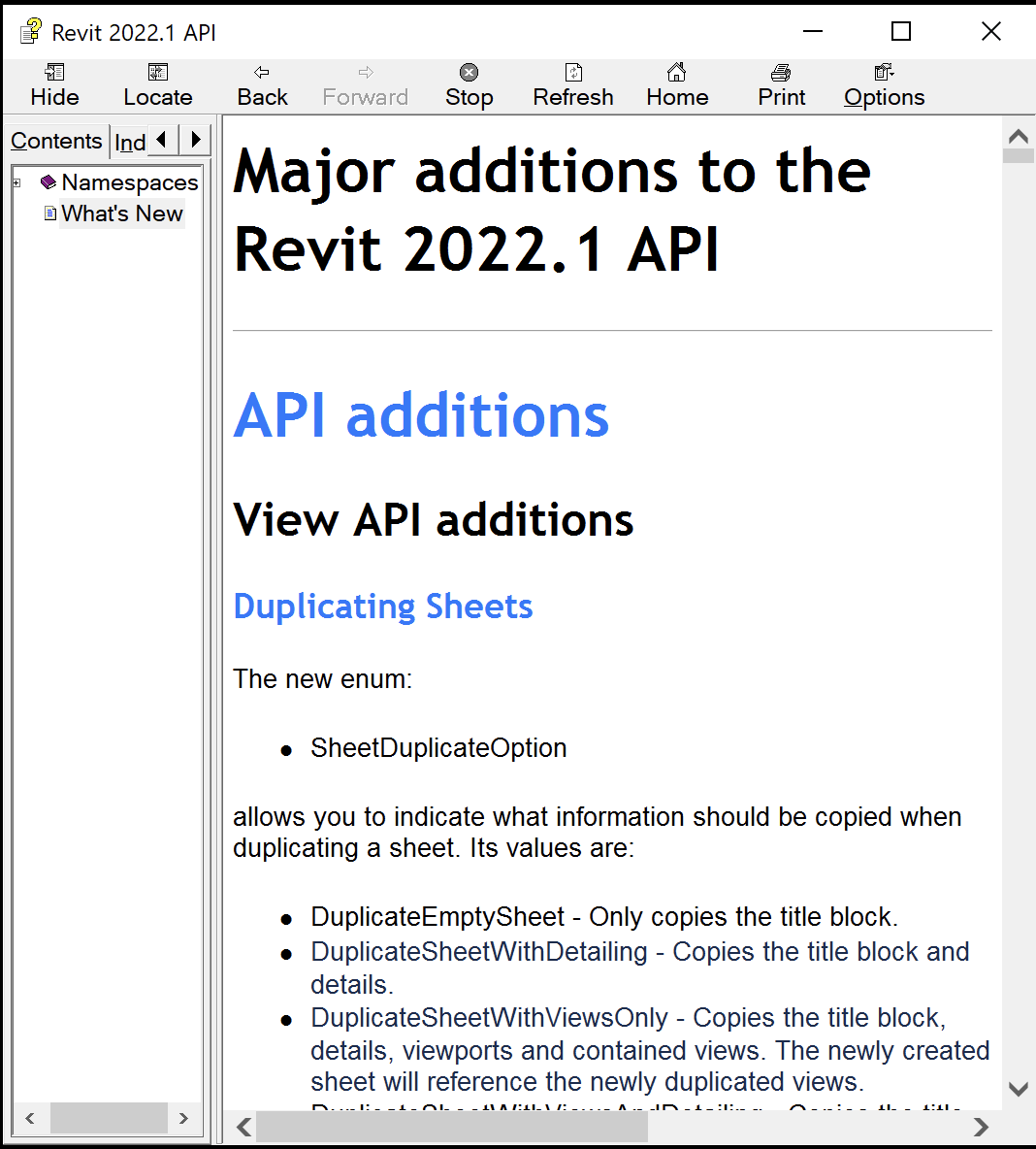The height and width of the screenshot is (1149, 1036).
Task: Click the disabled Forward icon
Action: 365,72
